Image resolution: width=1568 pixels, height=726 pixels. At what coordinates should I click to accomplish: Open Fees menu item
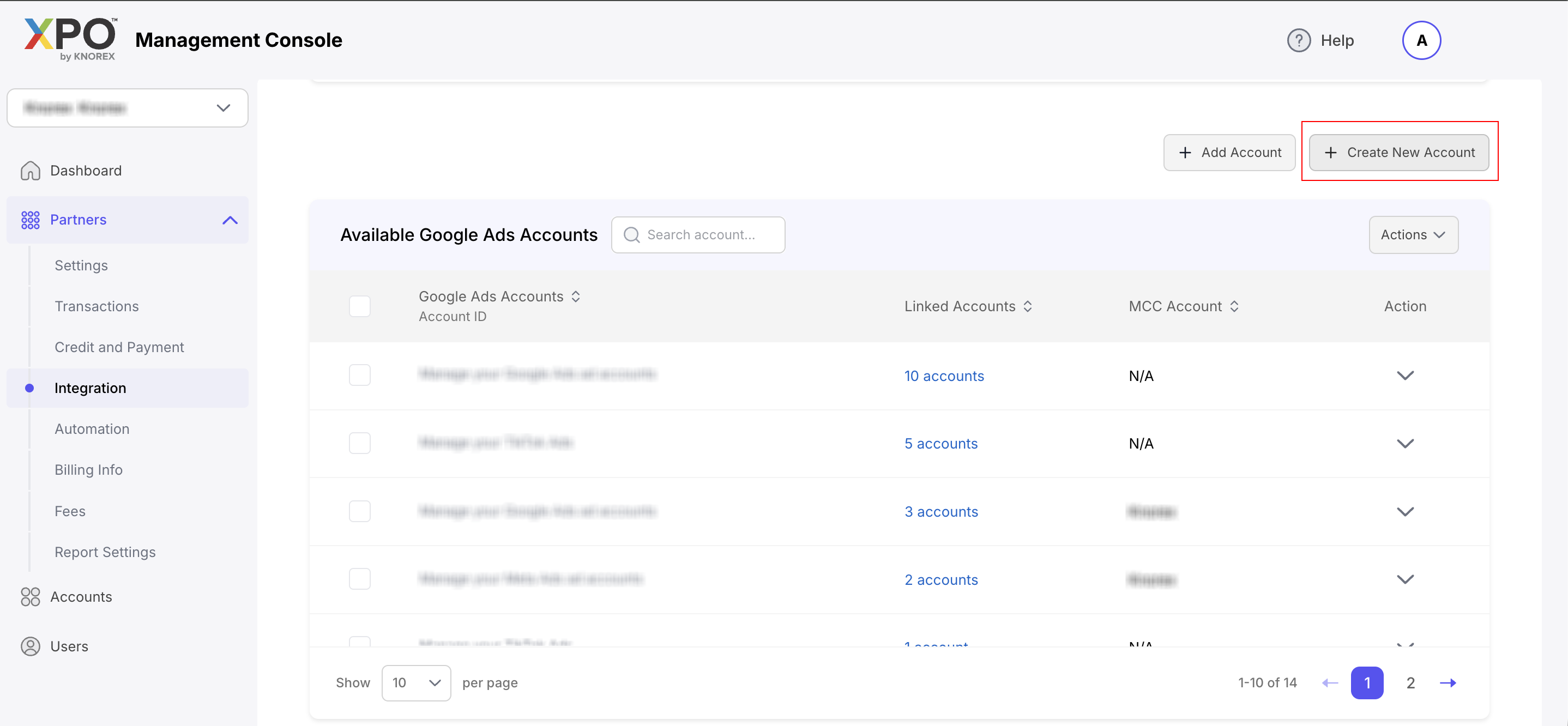point(70,511)
